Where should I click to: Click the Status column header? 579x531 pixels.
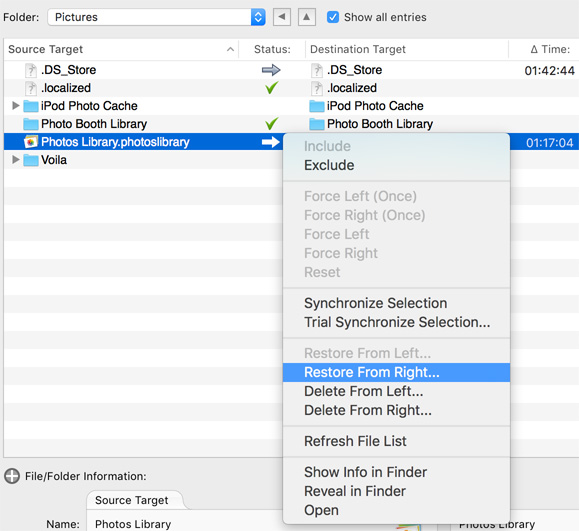coord(272,49)
